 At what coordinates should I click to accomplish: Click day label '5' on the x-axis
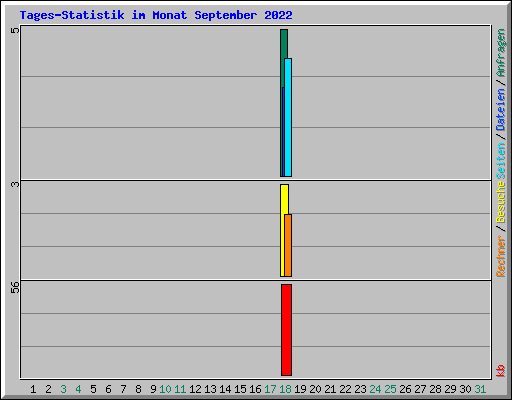click(93, 389)
